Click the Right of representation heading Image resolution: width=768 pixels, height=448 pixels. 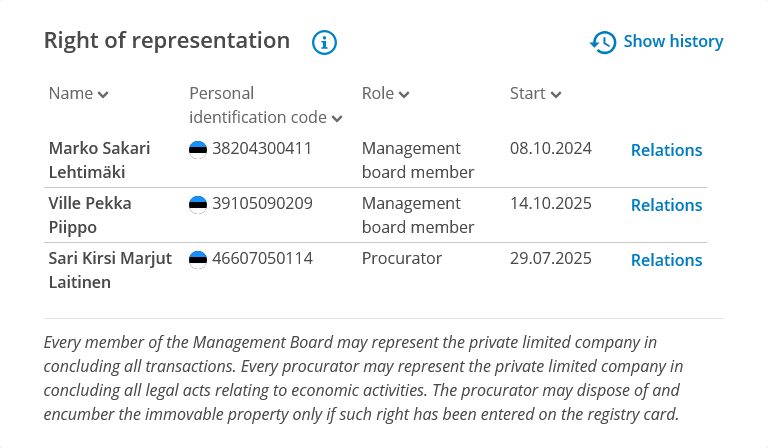point(167,41)
